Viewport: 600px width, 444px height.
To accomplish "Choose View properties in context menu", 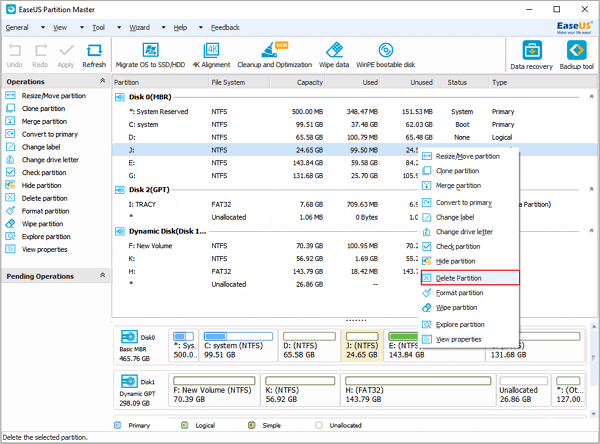I will coord(470,339).
